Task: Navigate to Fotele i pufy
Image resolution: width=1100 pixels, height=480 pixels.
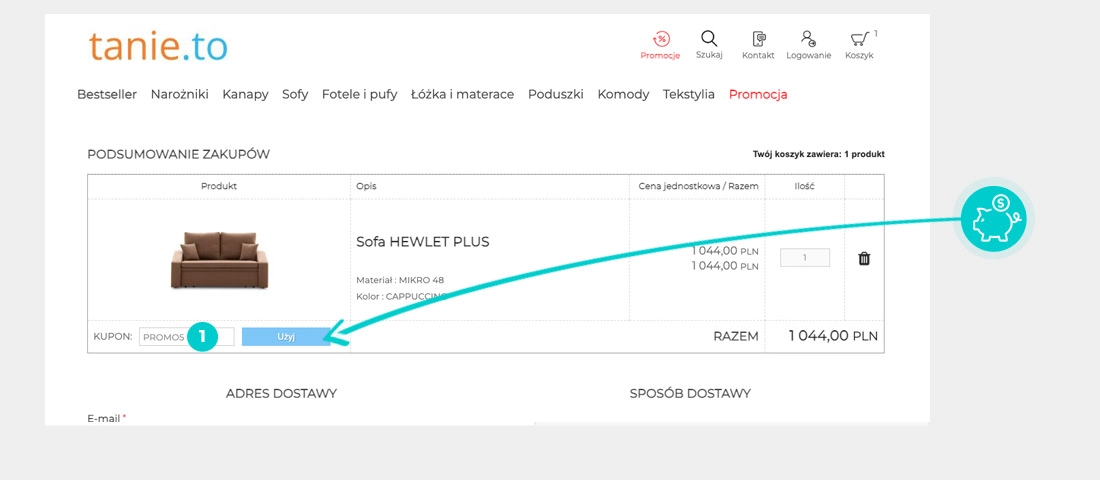Action: (359, 94)
